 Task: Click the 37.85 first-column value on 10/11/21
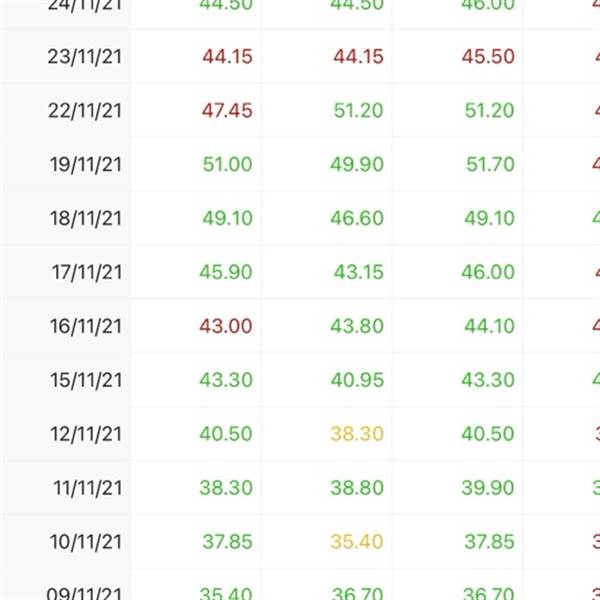(x=227, y=542)
